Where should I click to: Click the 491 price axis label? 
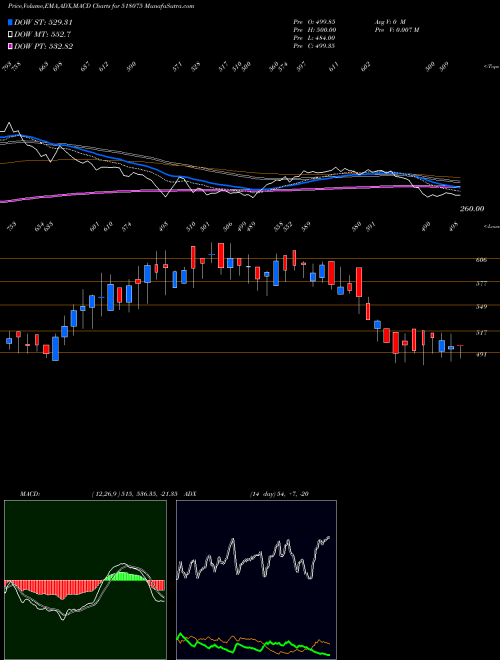[x=481, y=354]
